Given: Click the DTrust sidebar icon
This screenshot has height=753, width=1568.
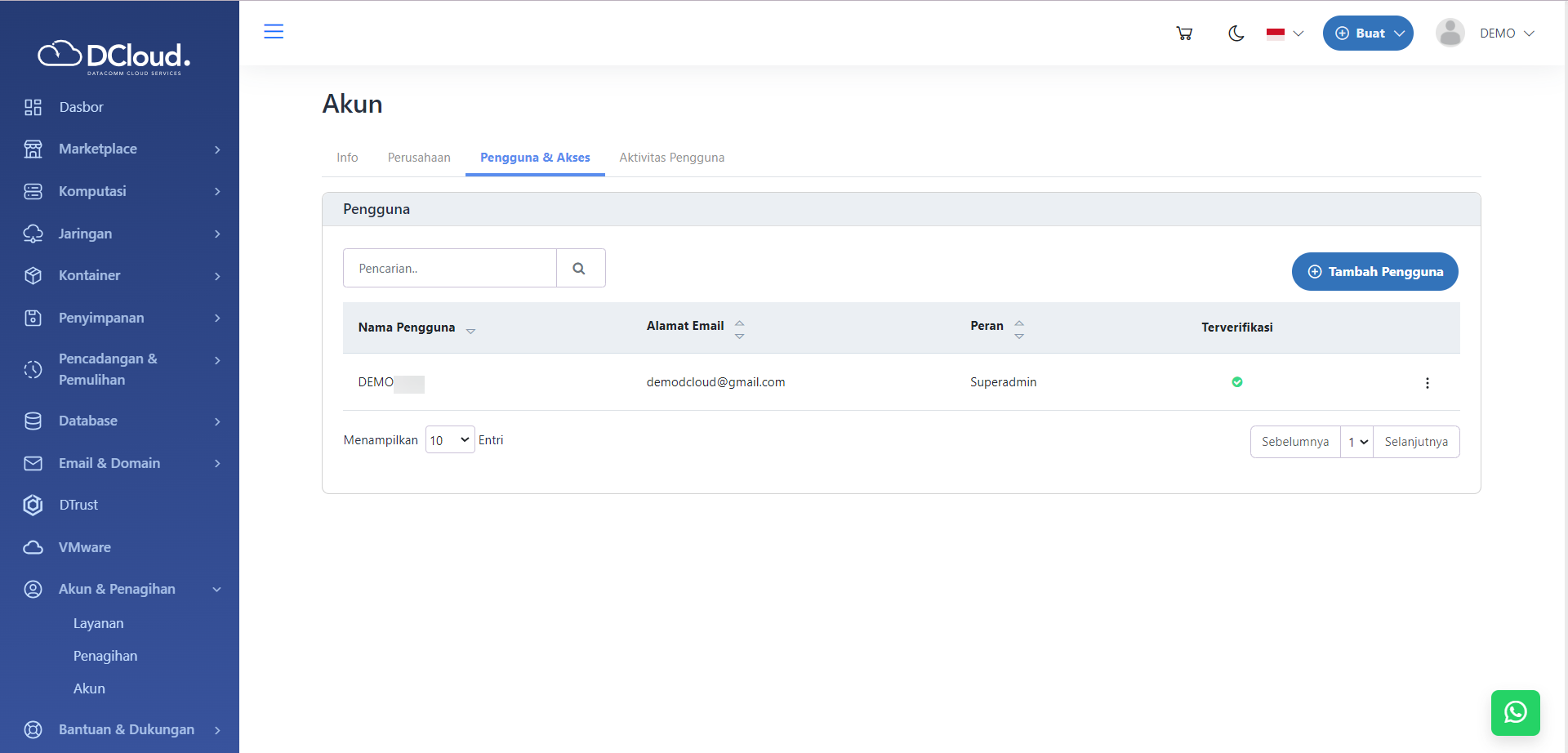Looking at the screenshot, I should 33,506.
